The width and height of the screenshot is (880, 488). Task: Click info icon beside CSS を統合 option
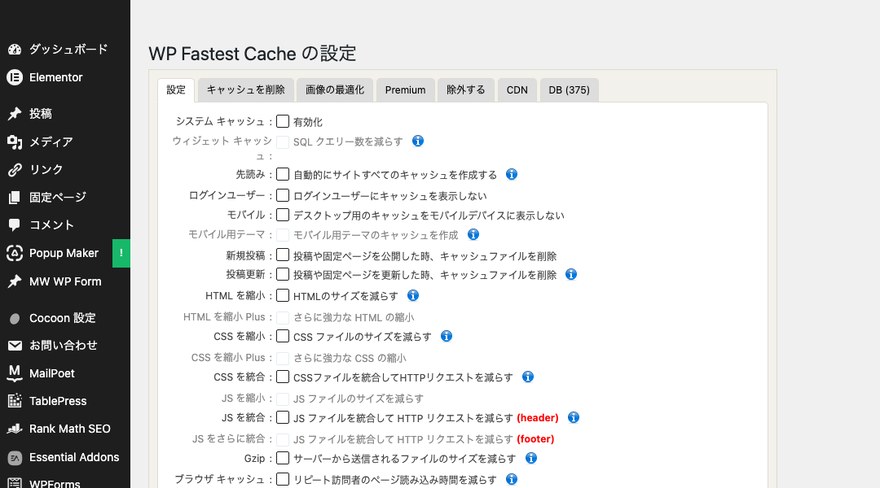point(528,377)
